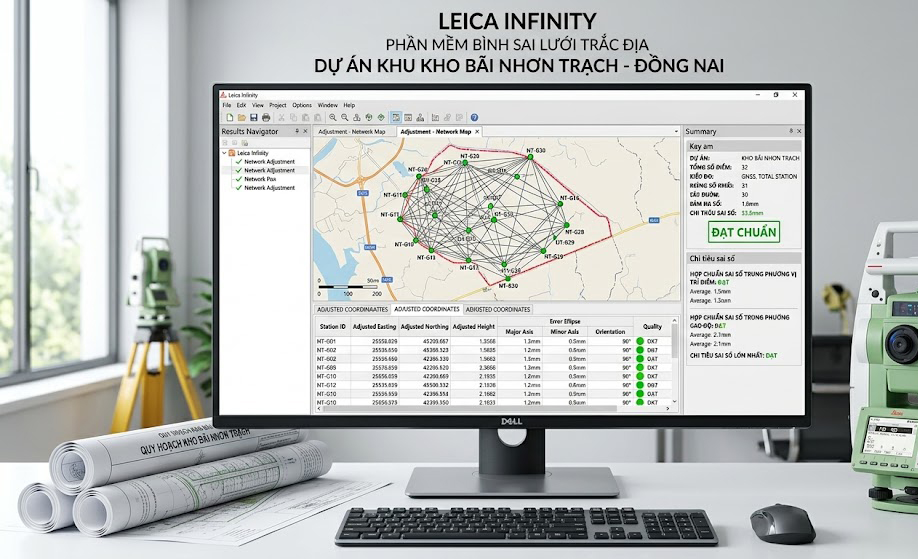Click the table's horizontal scrollbar thumb
918x559 pixels.
point(469,409)
